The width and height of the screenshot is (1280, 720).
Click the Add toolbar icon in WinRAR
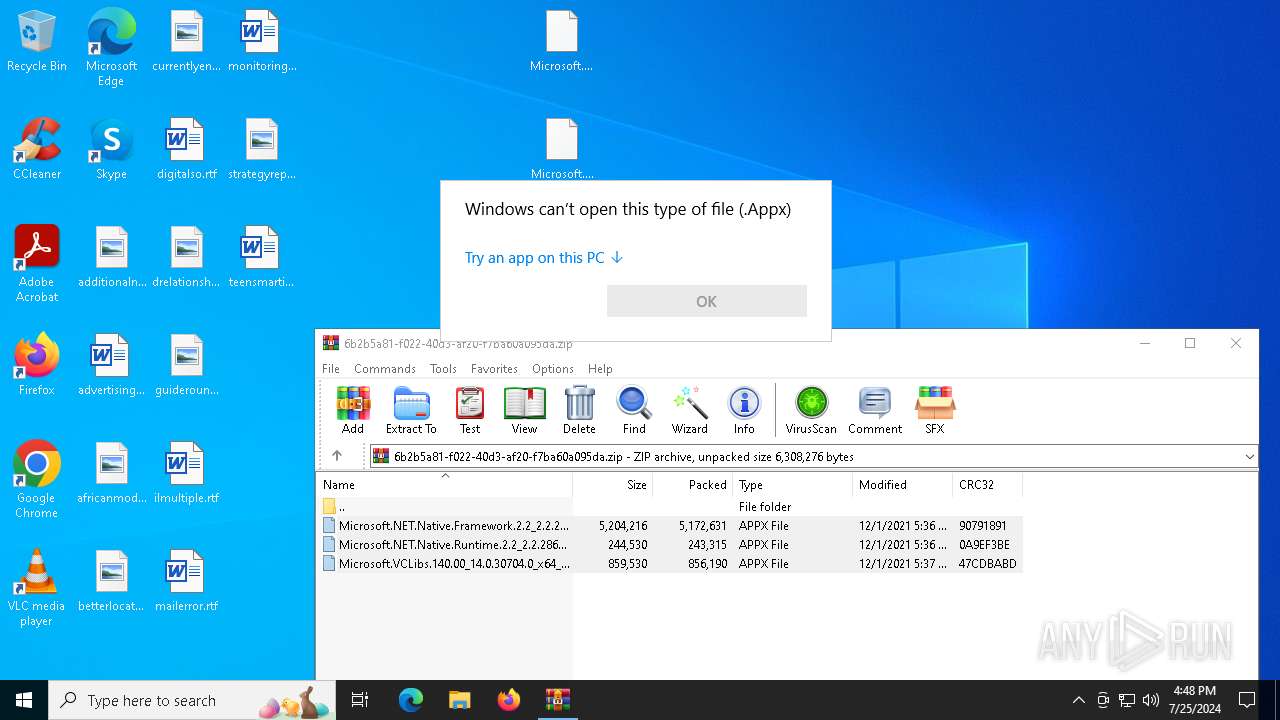click(353, 410)
